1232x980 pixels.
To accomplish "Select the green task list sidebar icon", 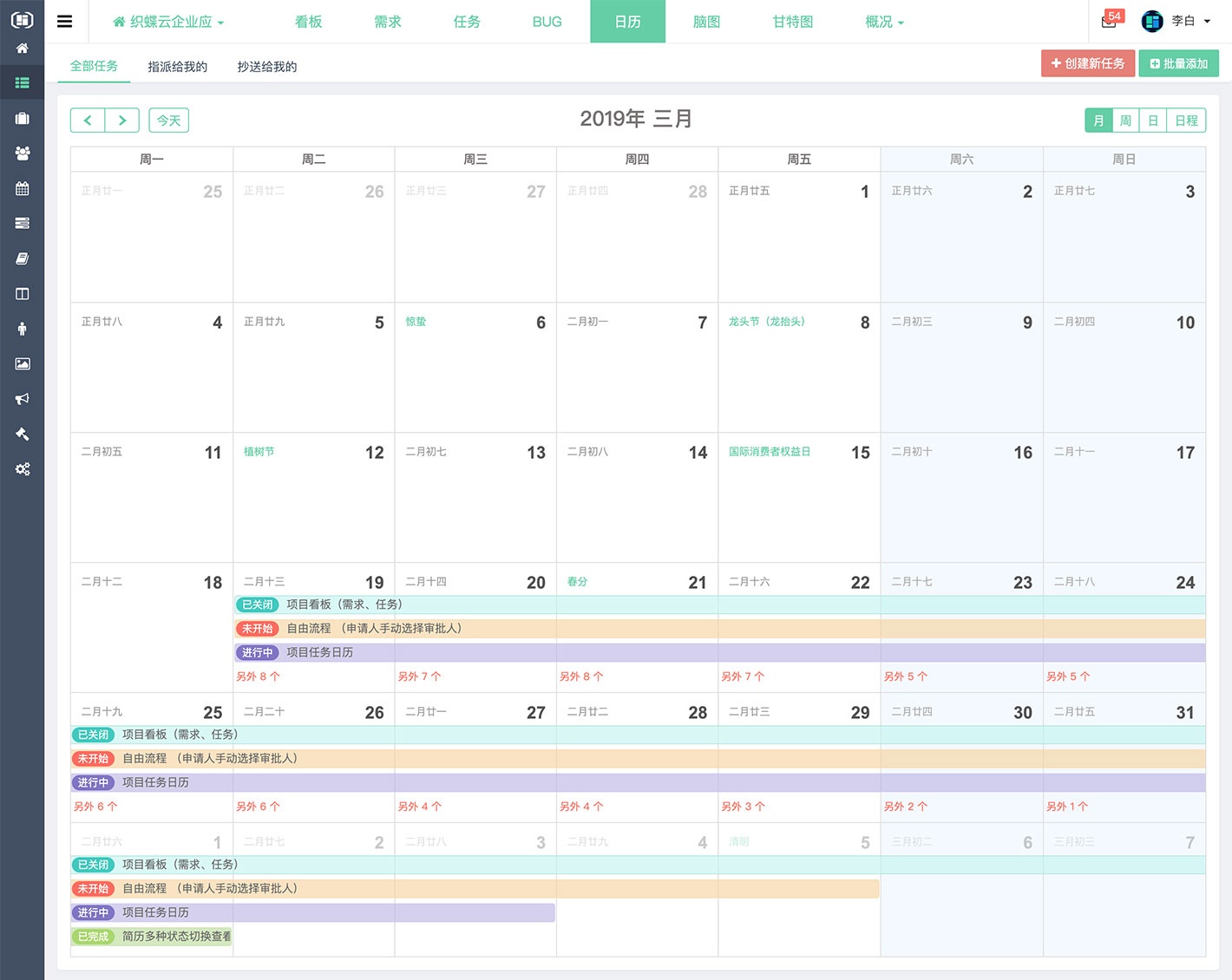I will (22, 83).
